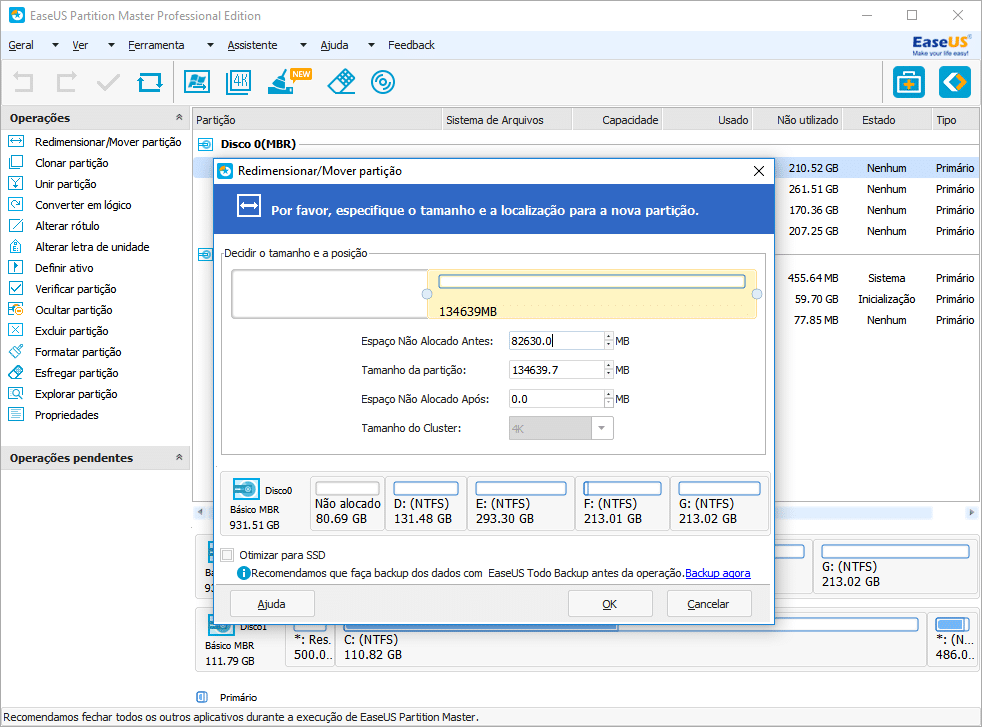
Task: Open the backup kit icon top right
Action: (x=909, y=82)
